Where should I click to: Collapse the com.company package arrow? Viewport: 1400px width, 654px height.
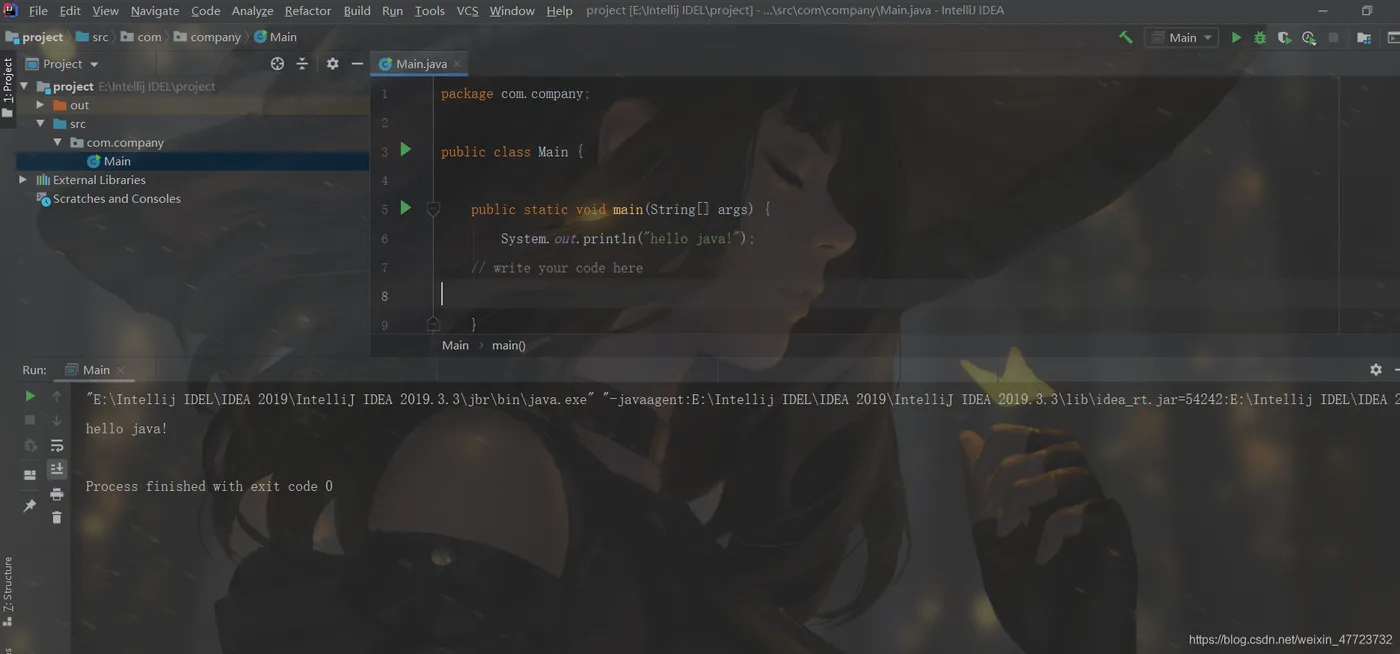tap(58, 142)
